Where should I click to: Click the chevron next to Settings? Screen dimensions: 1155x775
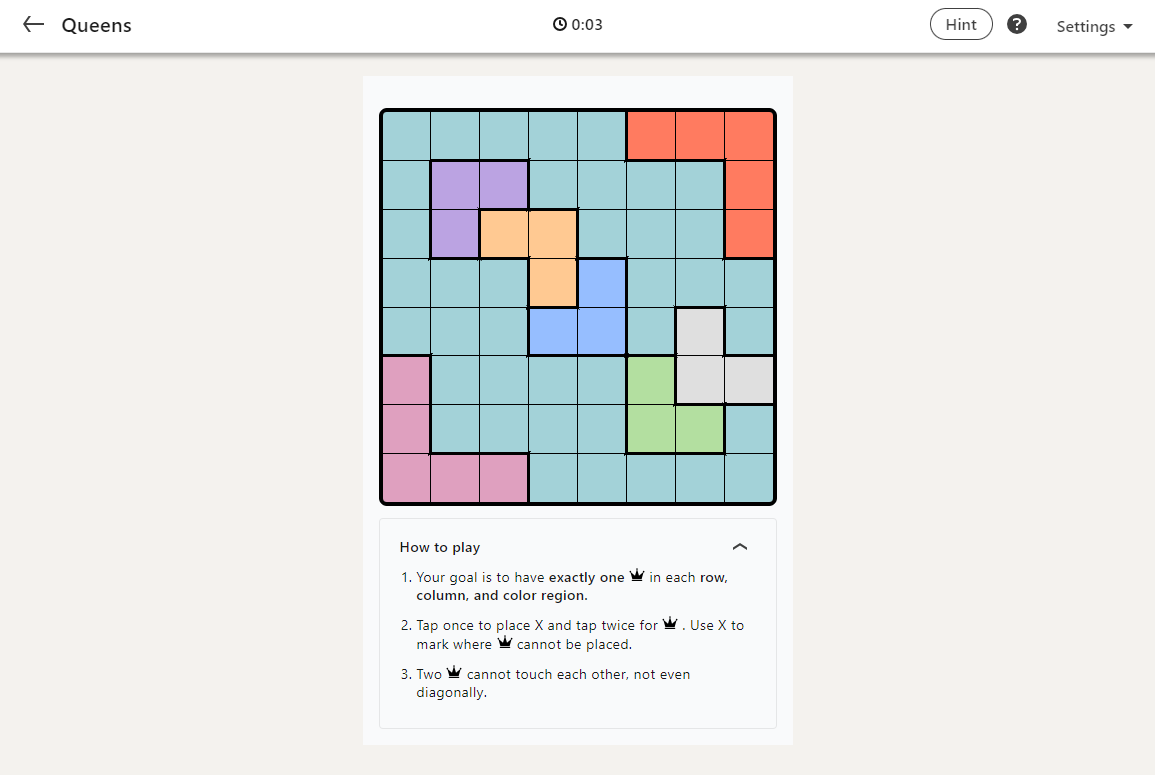click(1127, 27)
